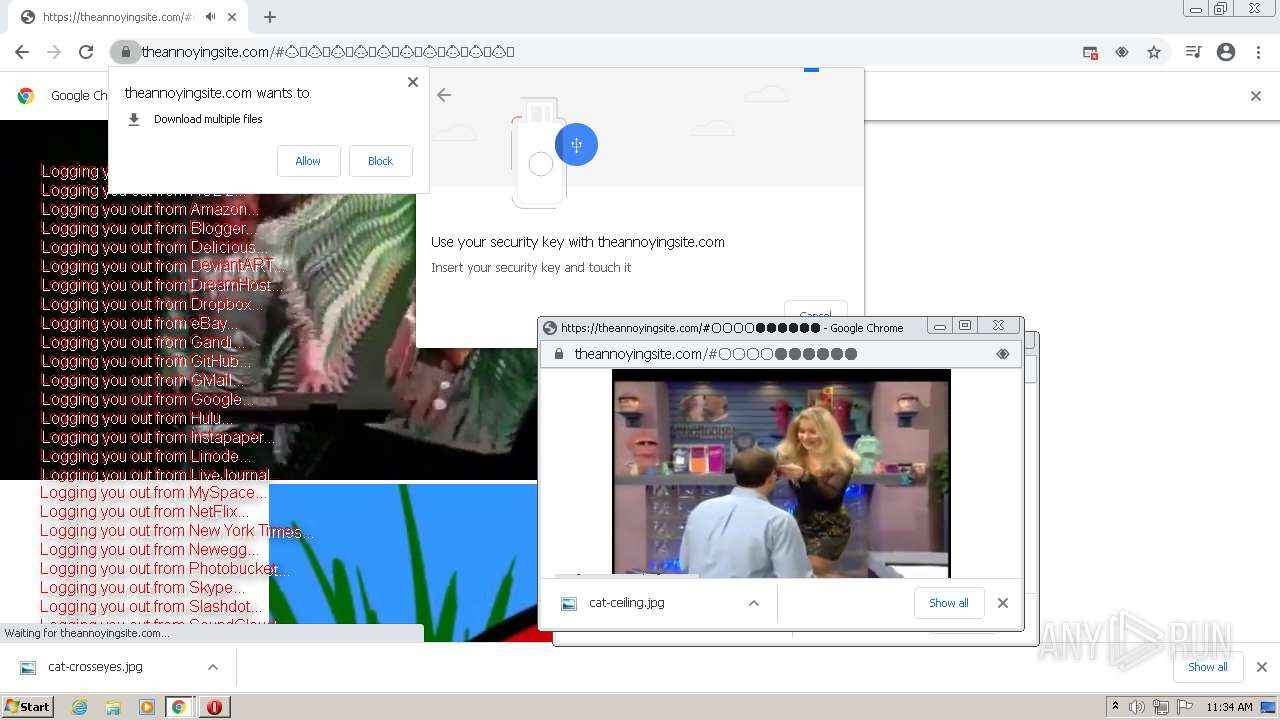The height and width of the screenshot is (720, 1280).
Task: Click the popup window's address bar eye icon
Action: click(x=1003, y=354)
